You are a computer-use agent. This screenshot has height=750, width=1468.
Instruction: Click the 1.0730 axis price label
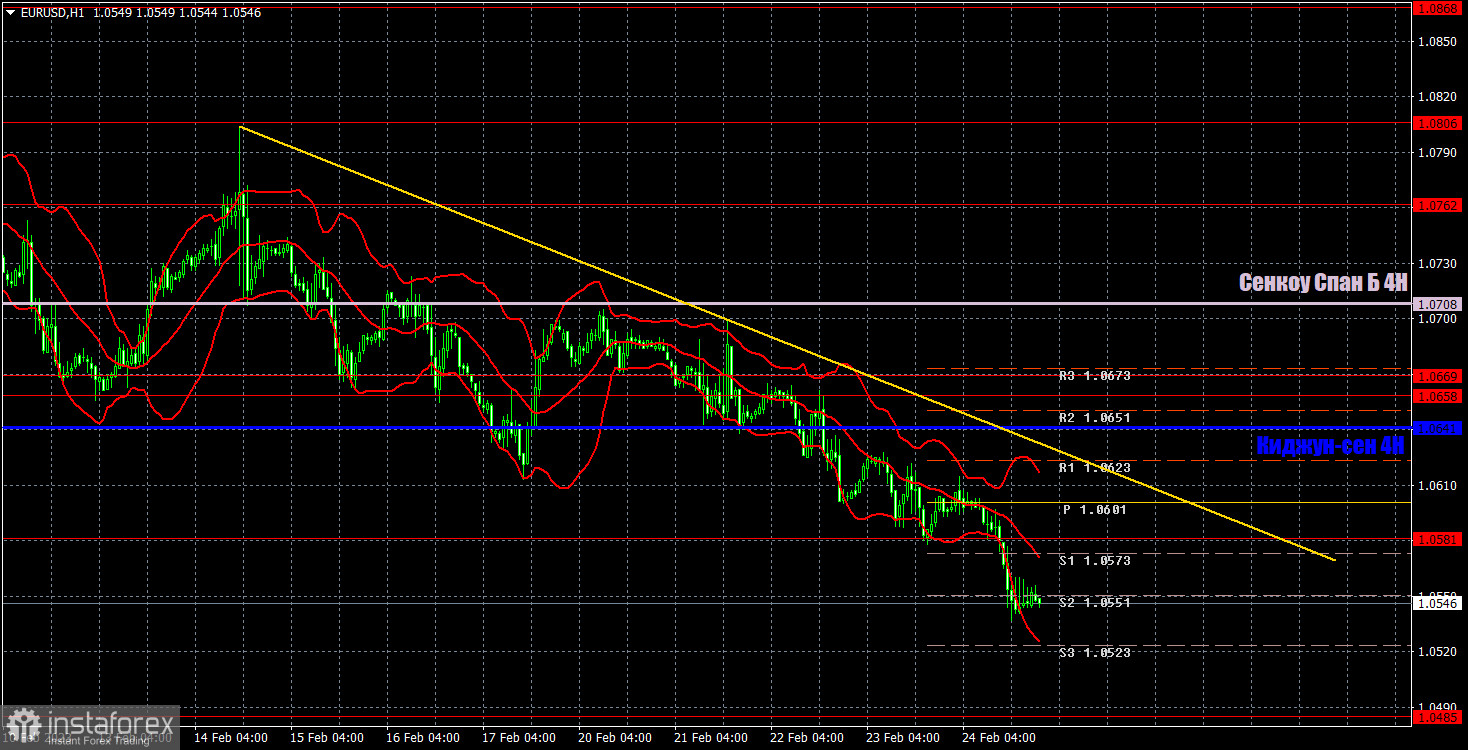[1439, 263]
